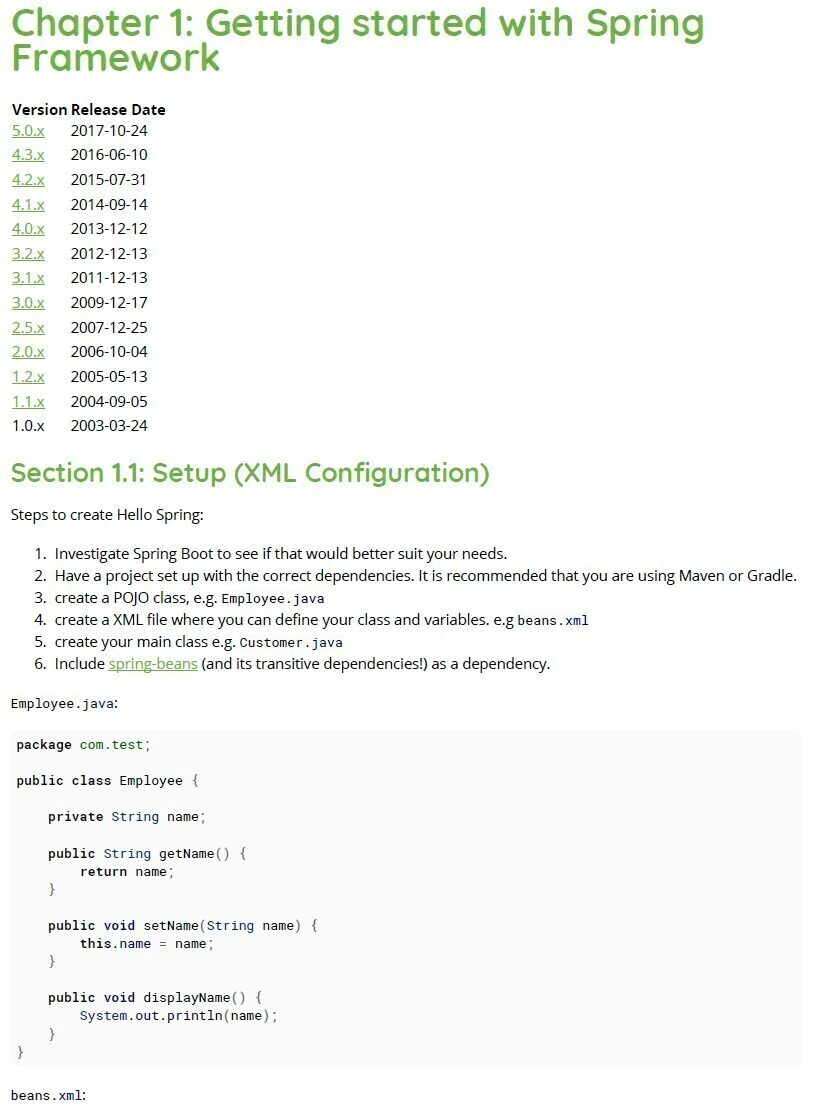Open the 2.0.x version link
Viewport: 821px width, 1112px height.
(28, 352)
